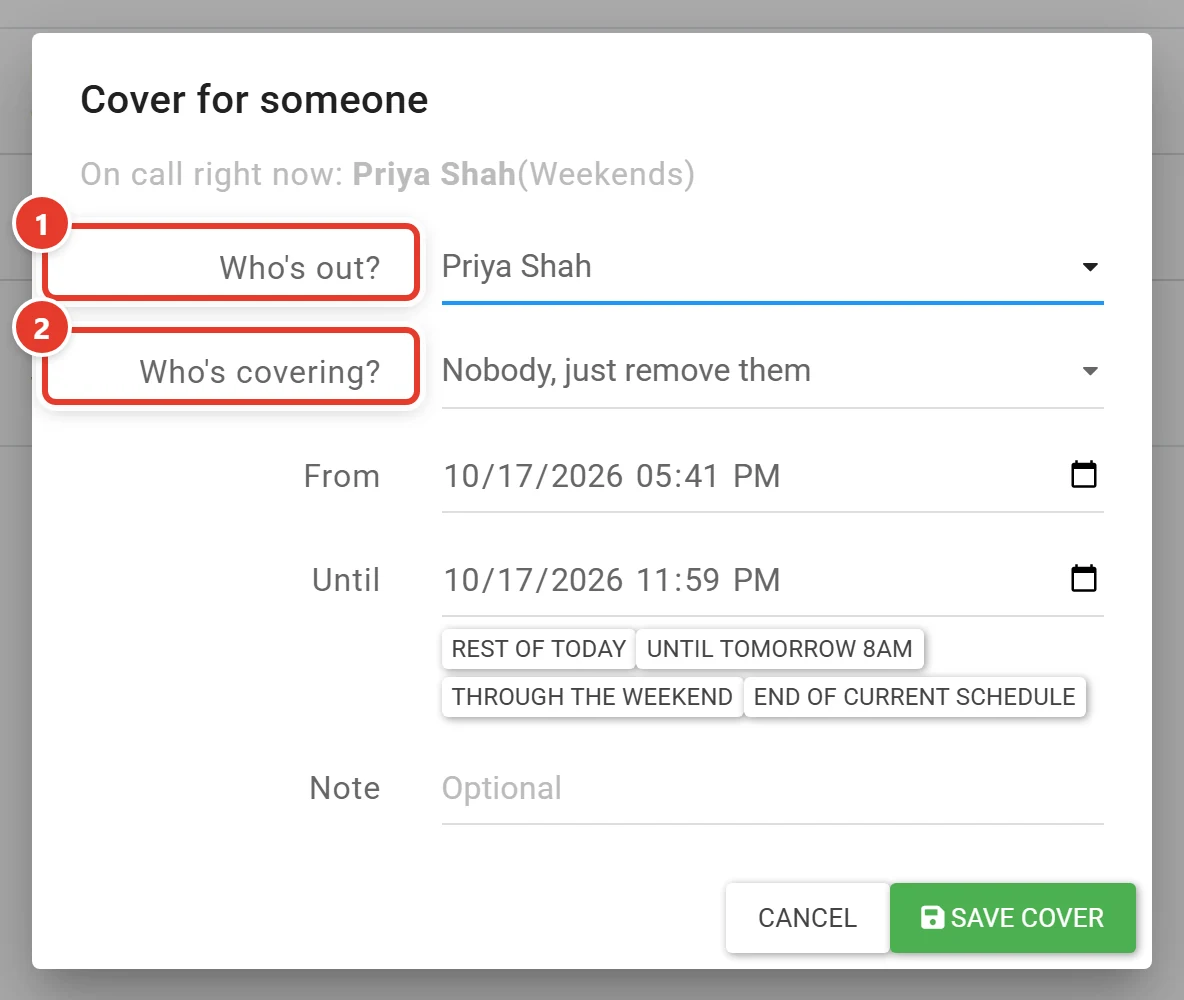This screenshot has height=1000, width=1184.
Task: Save the cover with Save Cover
Action: (x=1013, y=918)
